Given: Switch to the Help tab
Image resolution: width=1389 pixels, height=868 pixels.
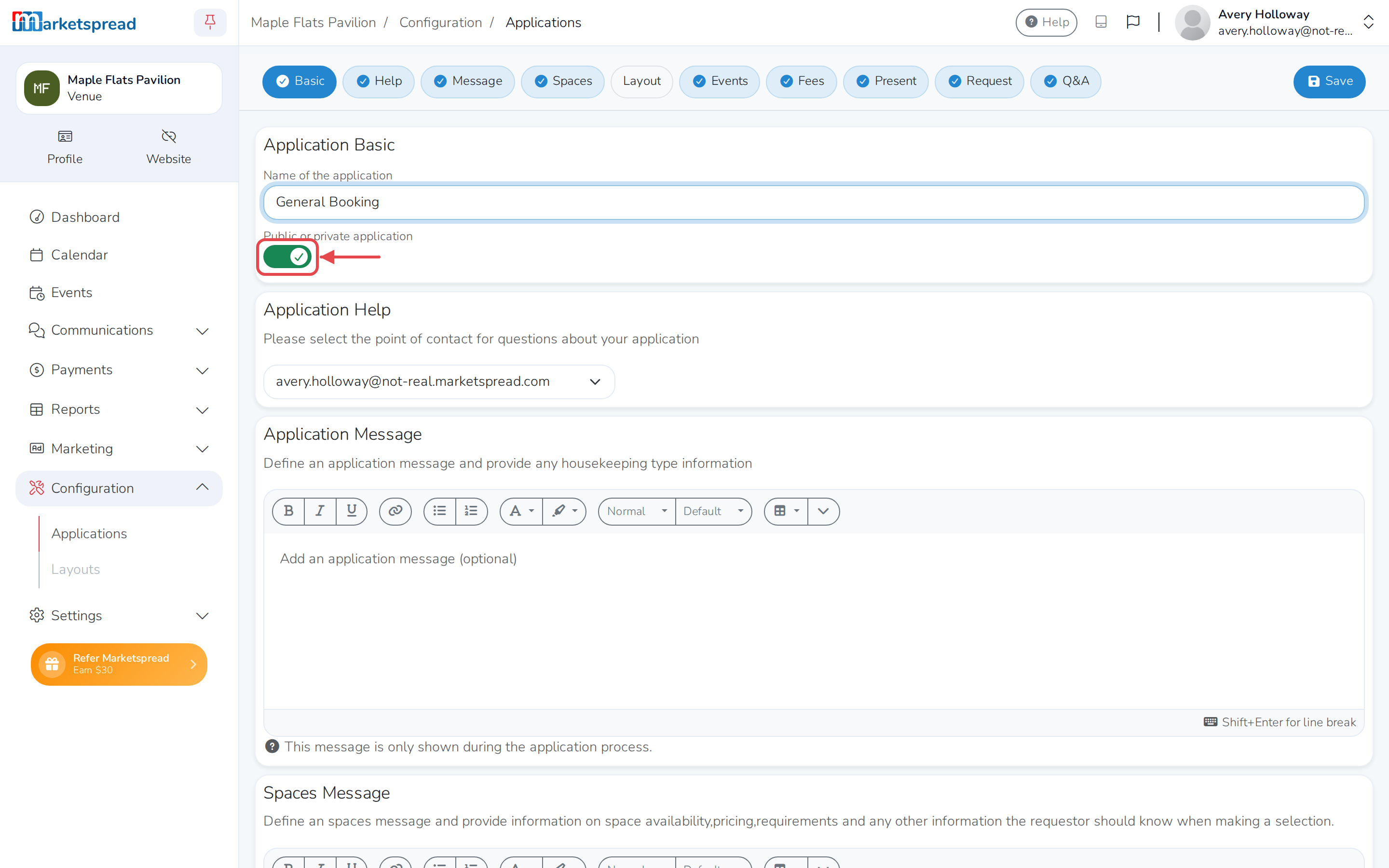Looking at the screenshot, I should 378,81.
